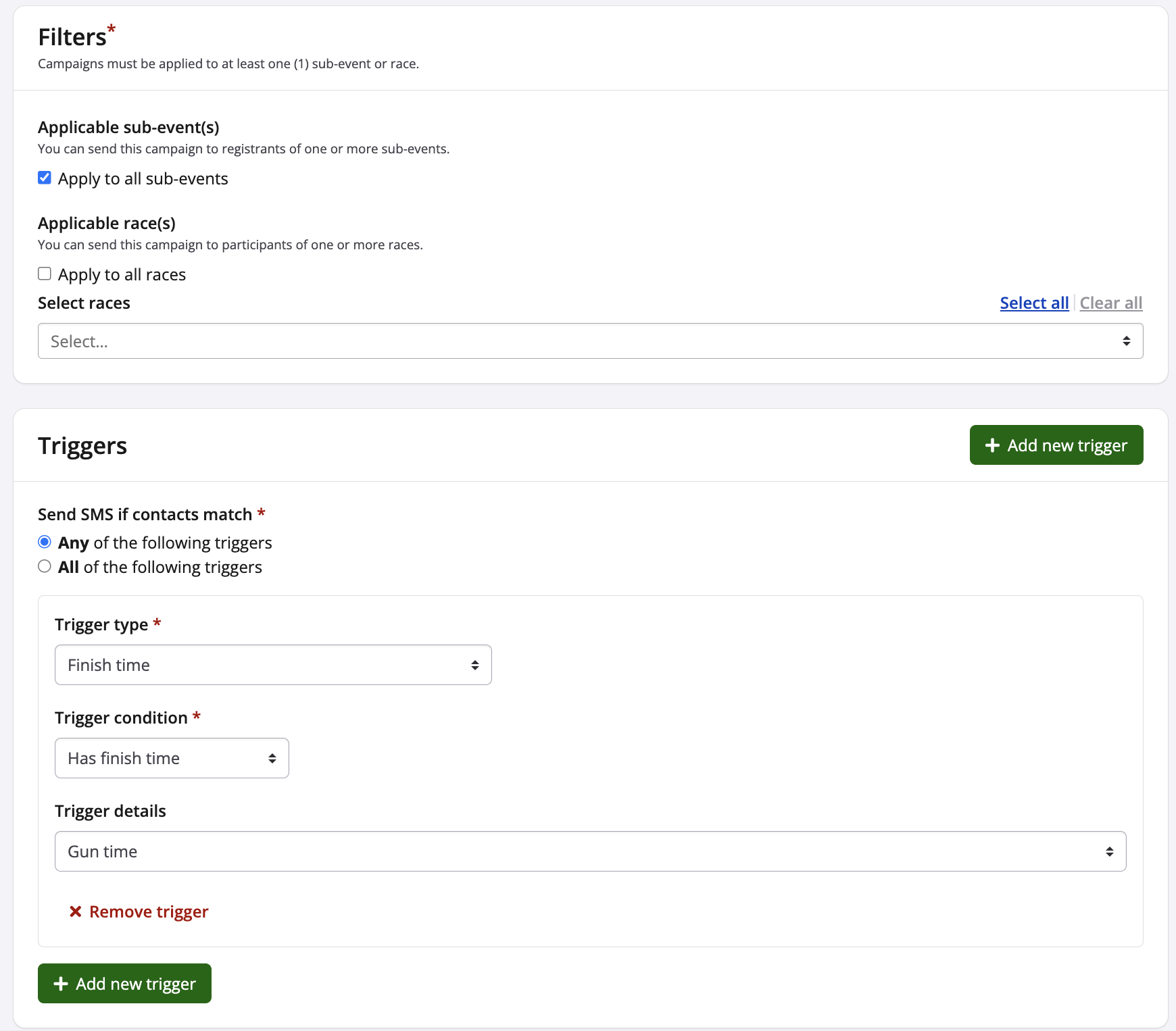Click the Select all races link
The height and width of the screenshot is (1031, 1176).
tap(1034, 303)
